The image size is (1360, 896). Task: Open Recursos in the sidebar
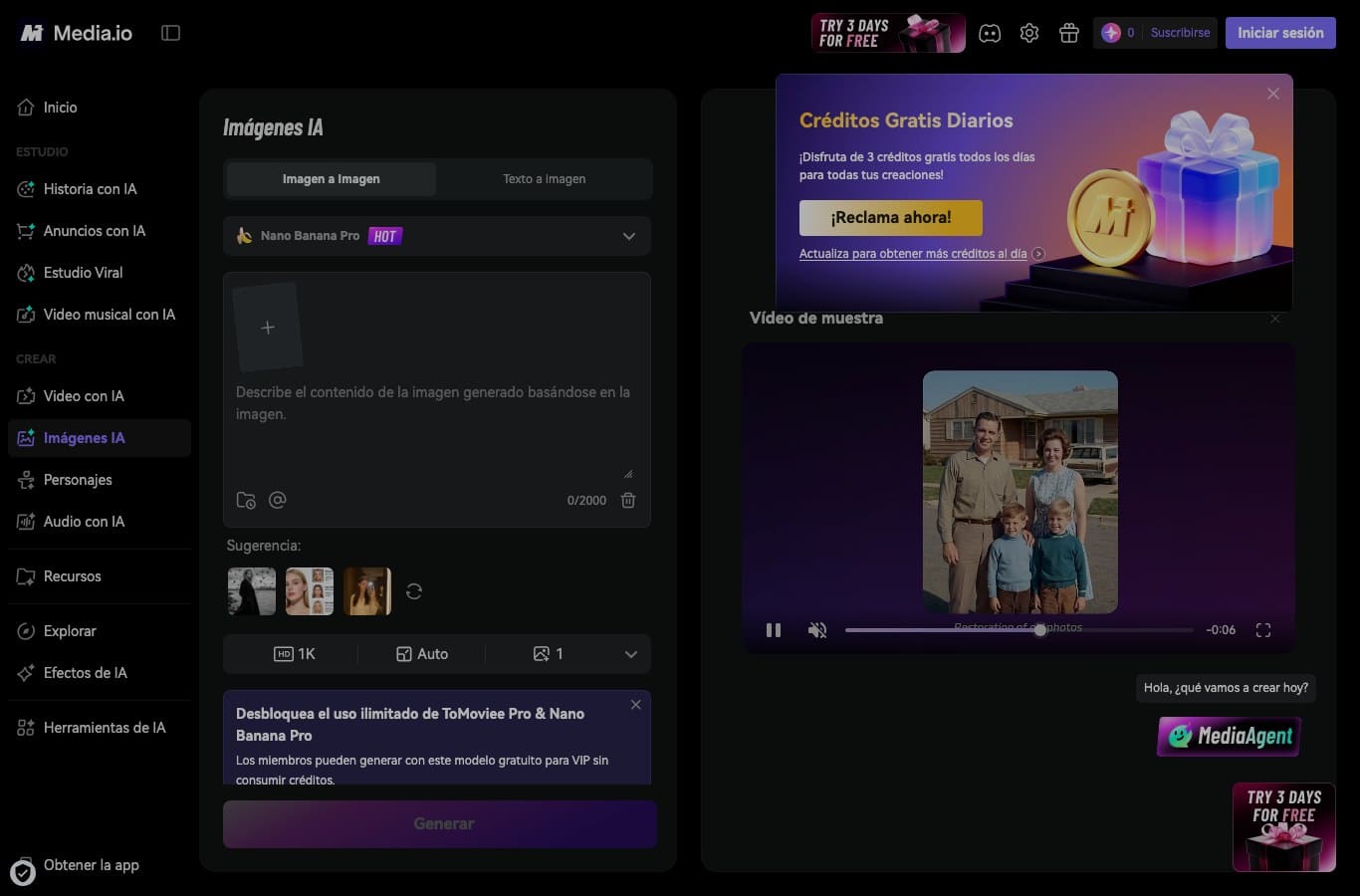pos(100,576)
